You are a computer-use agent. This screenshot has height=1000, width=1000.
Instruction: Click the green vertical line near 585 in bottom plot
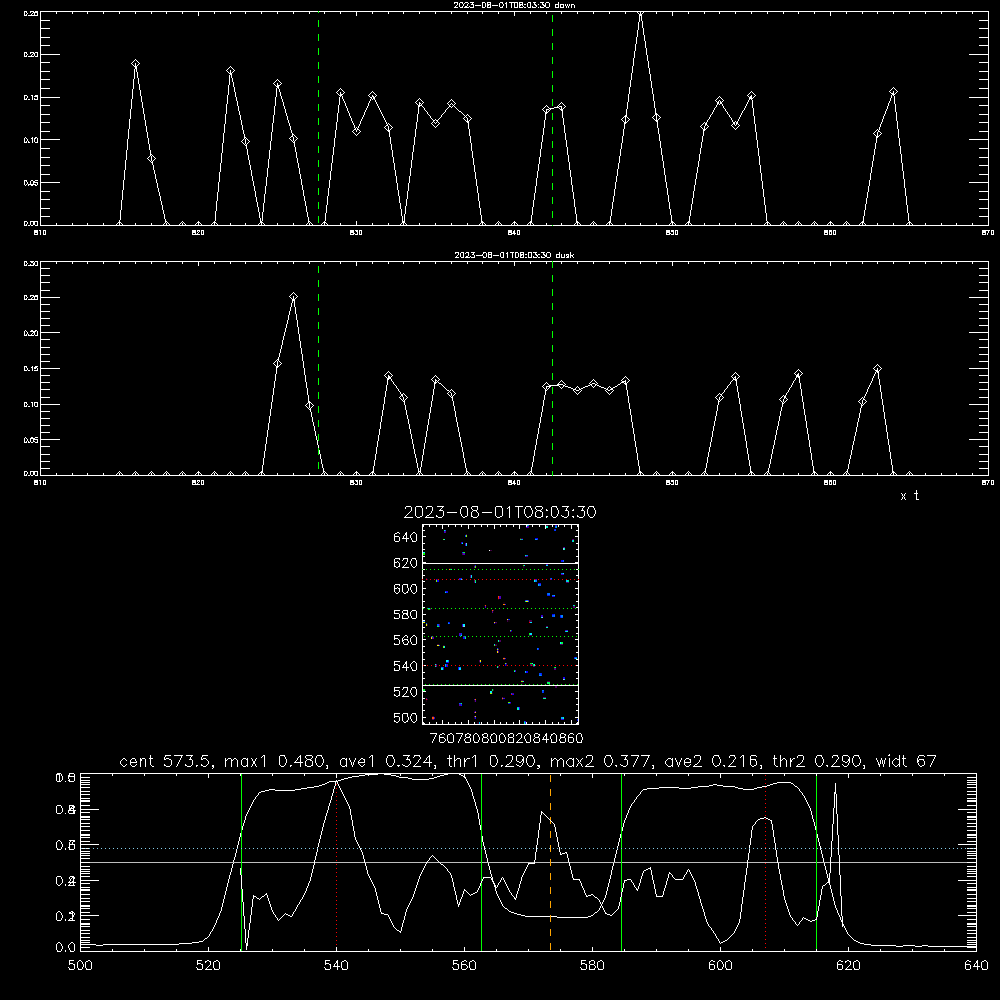coord(621,862)
